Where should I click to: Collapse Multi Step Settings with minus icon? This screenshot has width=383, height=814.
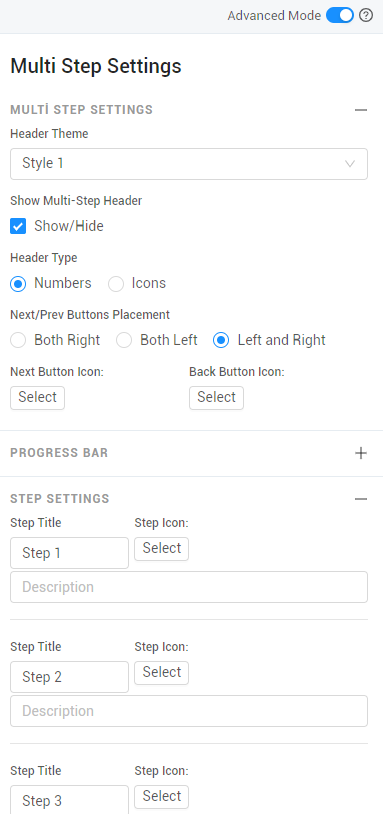click(x=361, y=110)
